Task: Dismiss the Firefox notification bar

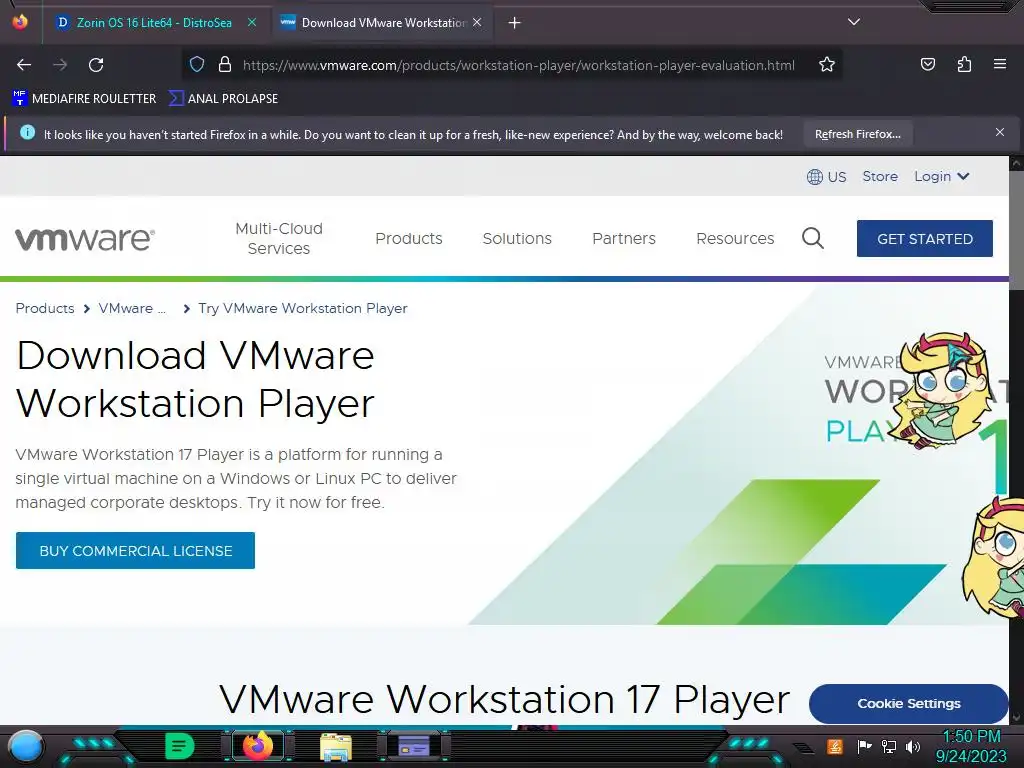Action: [1000, 133]
